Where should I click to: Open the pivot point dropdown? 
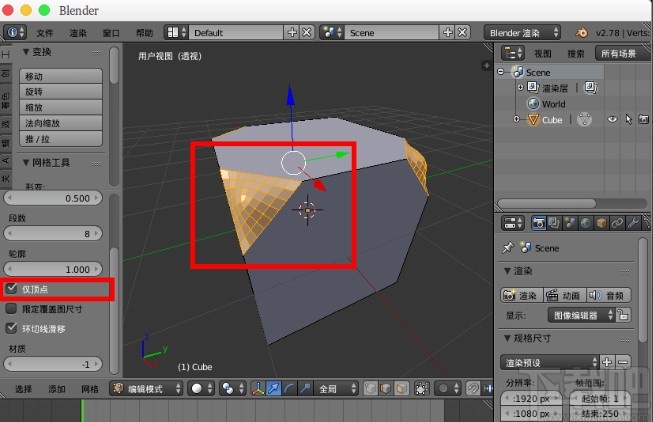[x=232, y=389]
